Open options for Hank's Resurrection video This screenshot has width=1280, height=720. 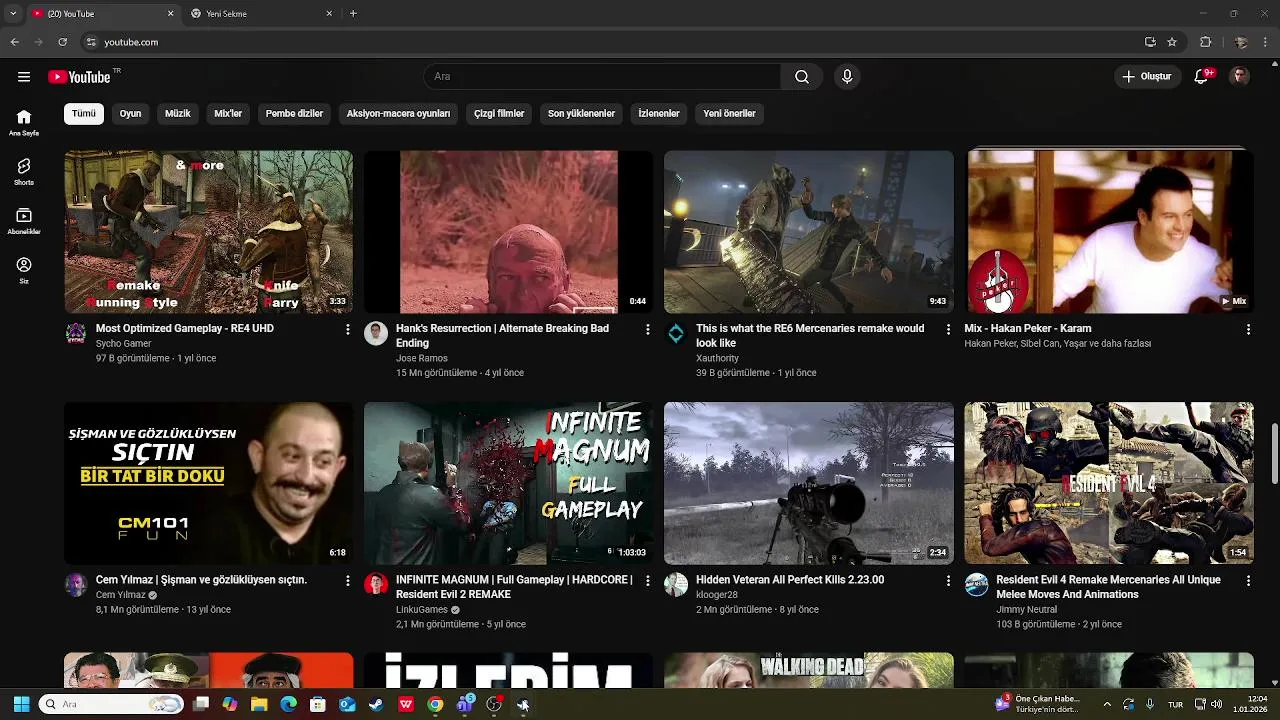click(648, 329)
